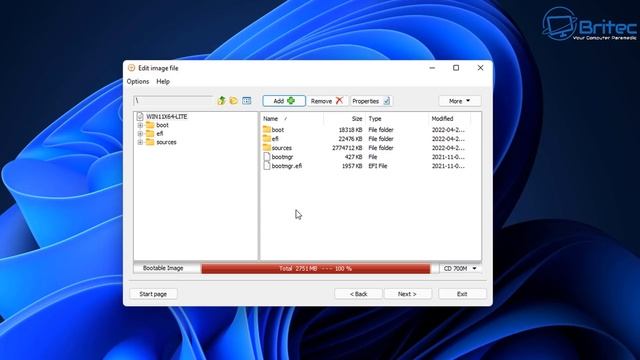Click the app icon in title bar
Screen dimensions: 640x360
pos(131,68)
